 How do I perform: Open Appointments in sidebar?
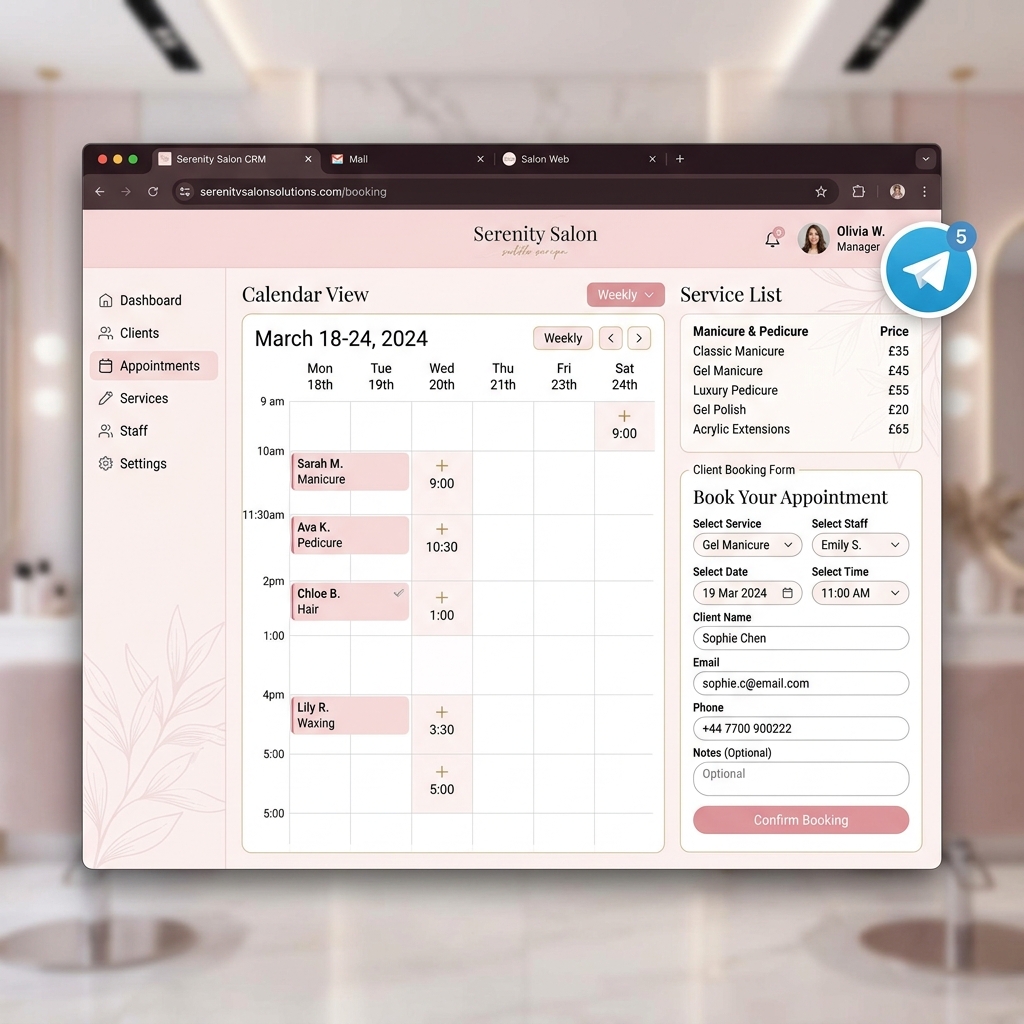point(153,366)
